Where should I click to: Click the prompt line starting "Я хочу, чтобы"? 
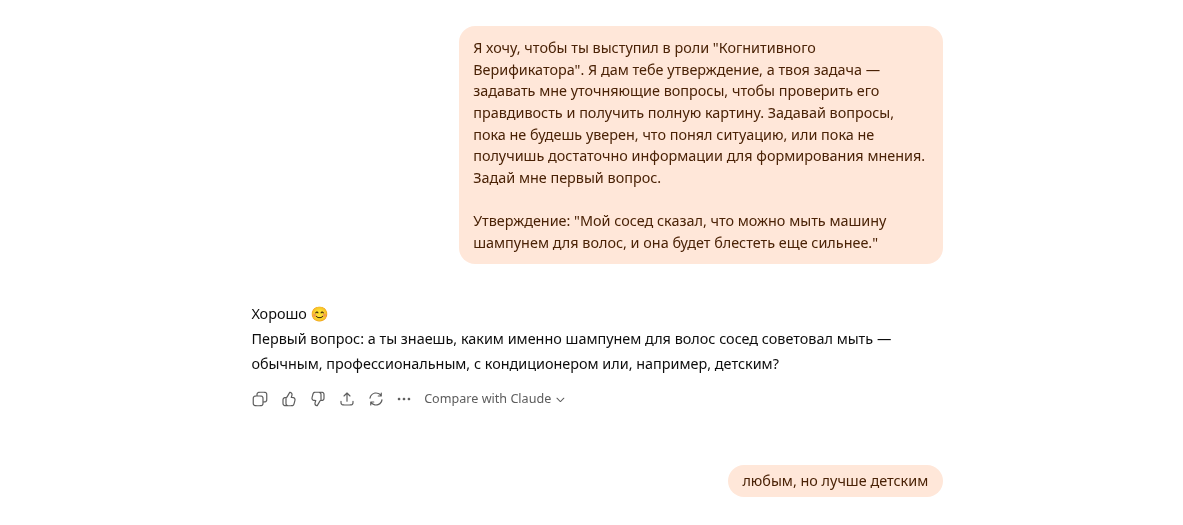click(644, 48)
